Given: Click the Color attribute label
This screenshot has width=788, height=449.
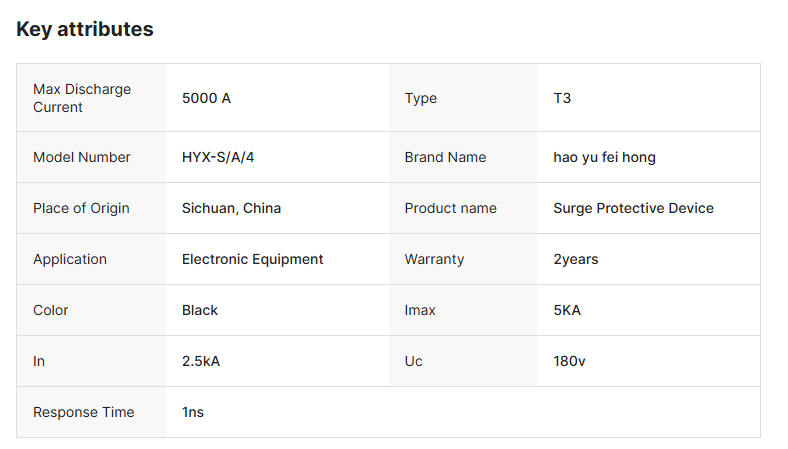Looking at the screenshot, I should pos(52,310).
